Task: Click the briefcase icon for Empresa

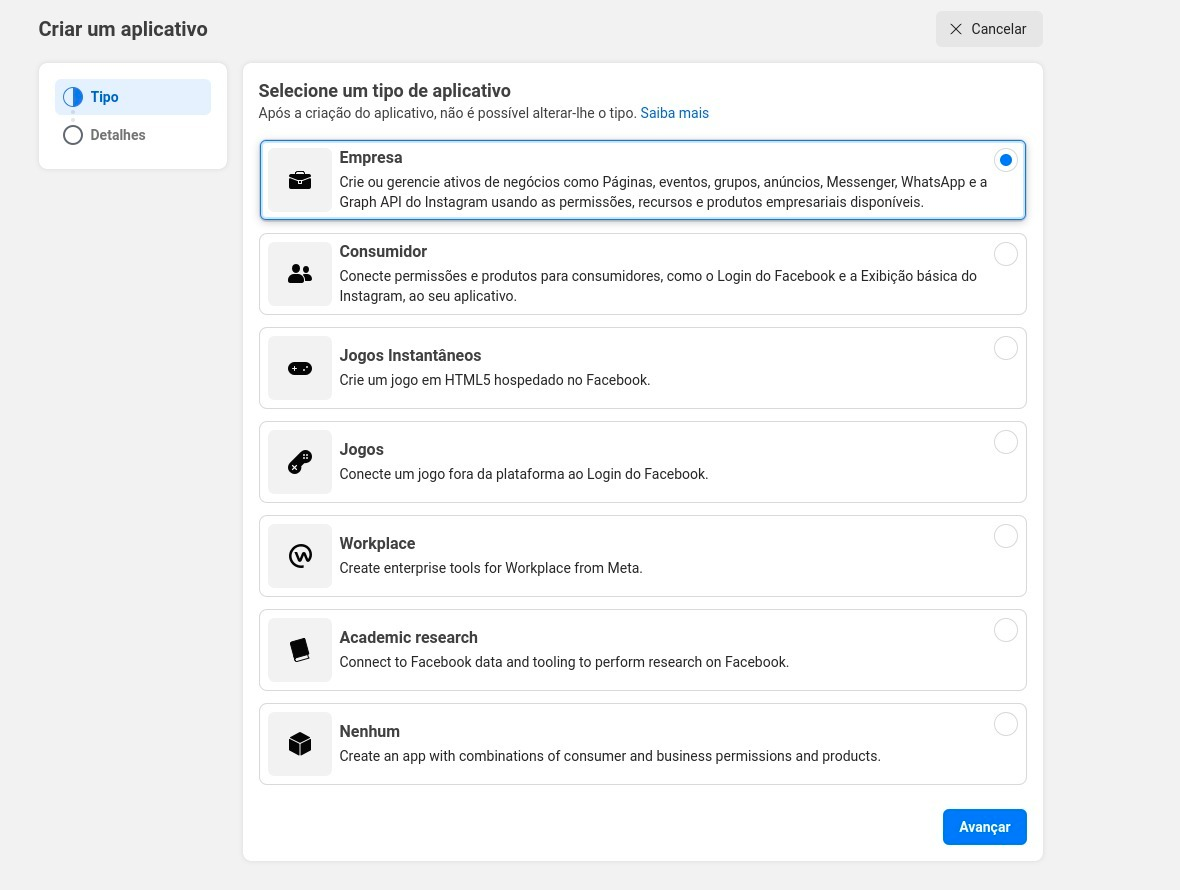Action: (300, 181)
